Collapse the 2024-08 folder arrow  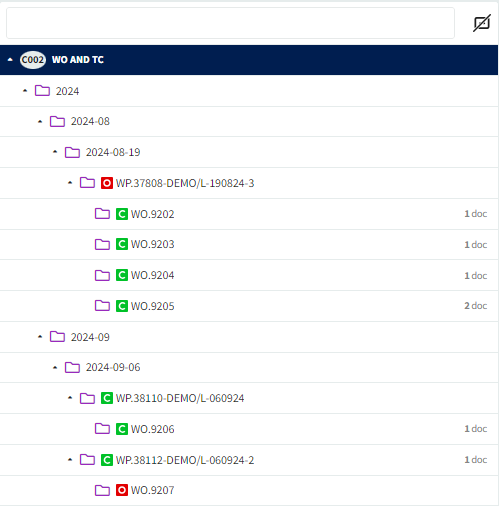pos(40,122)
